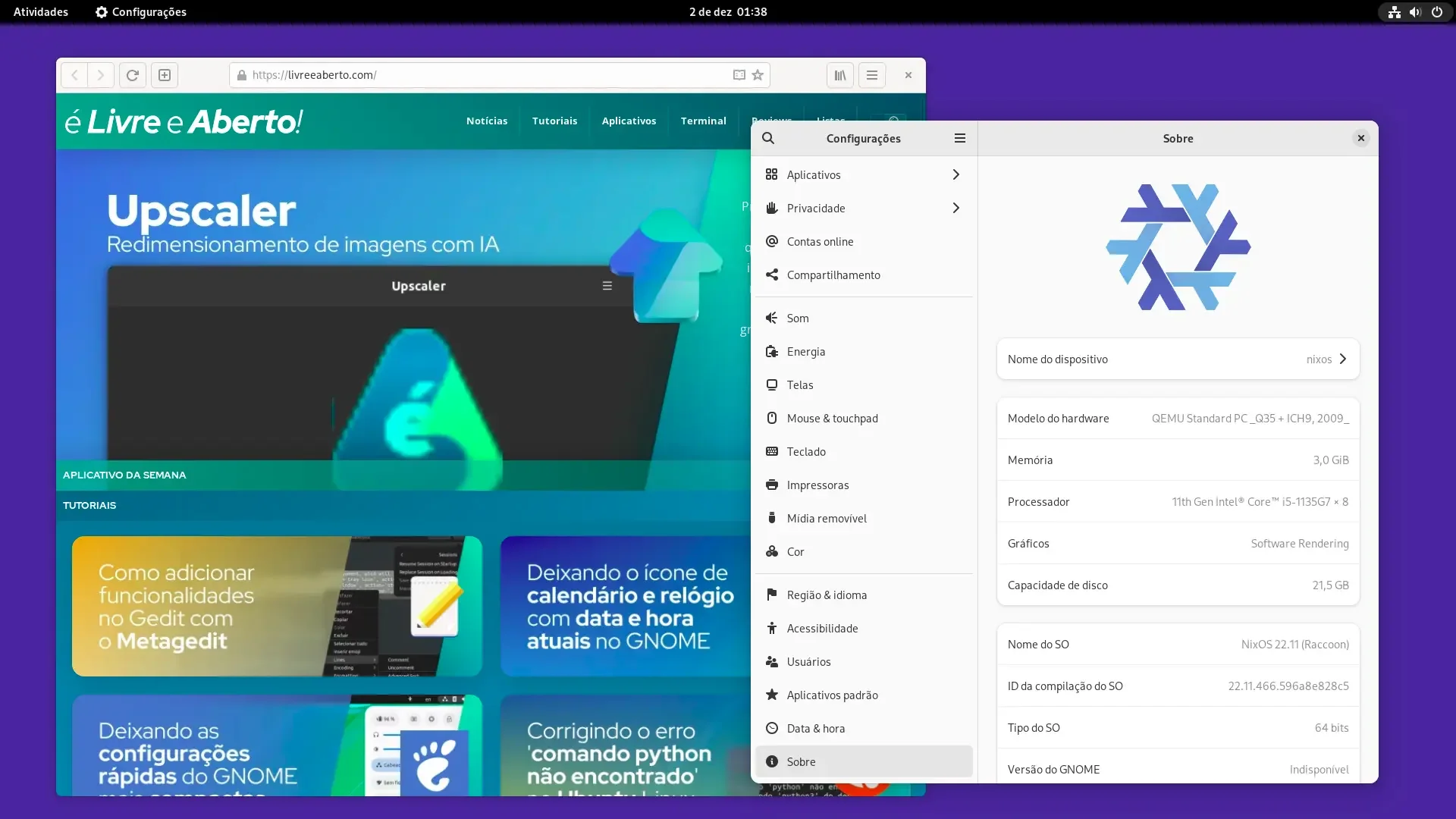Click TUTORIAIS section heading on website
This screenshot has width=1456, height=819.
89,505
